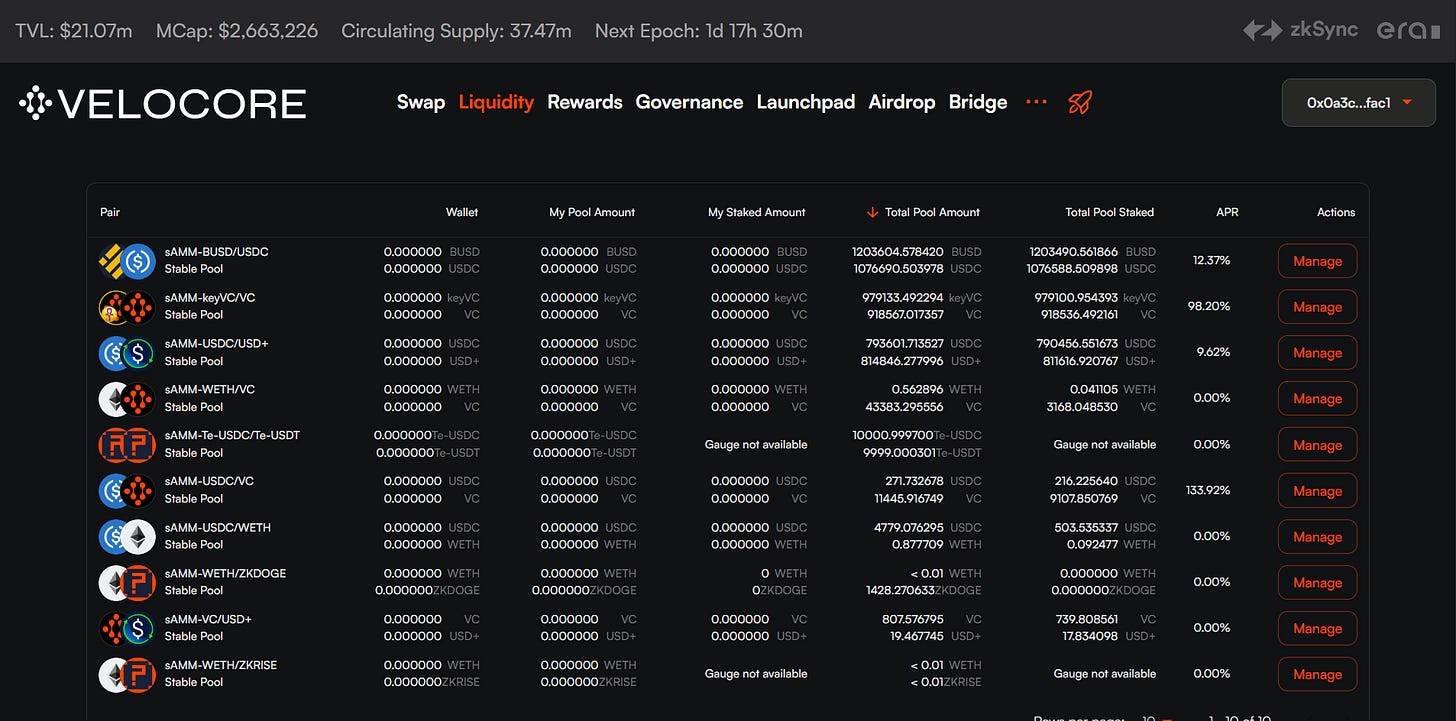Click the 1428.270633 ZKDOGE pool amount
Screen dimensions: 1456x721
[922, 590]
